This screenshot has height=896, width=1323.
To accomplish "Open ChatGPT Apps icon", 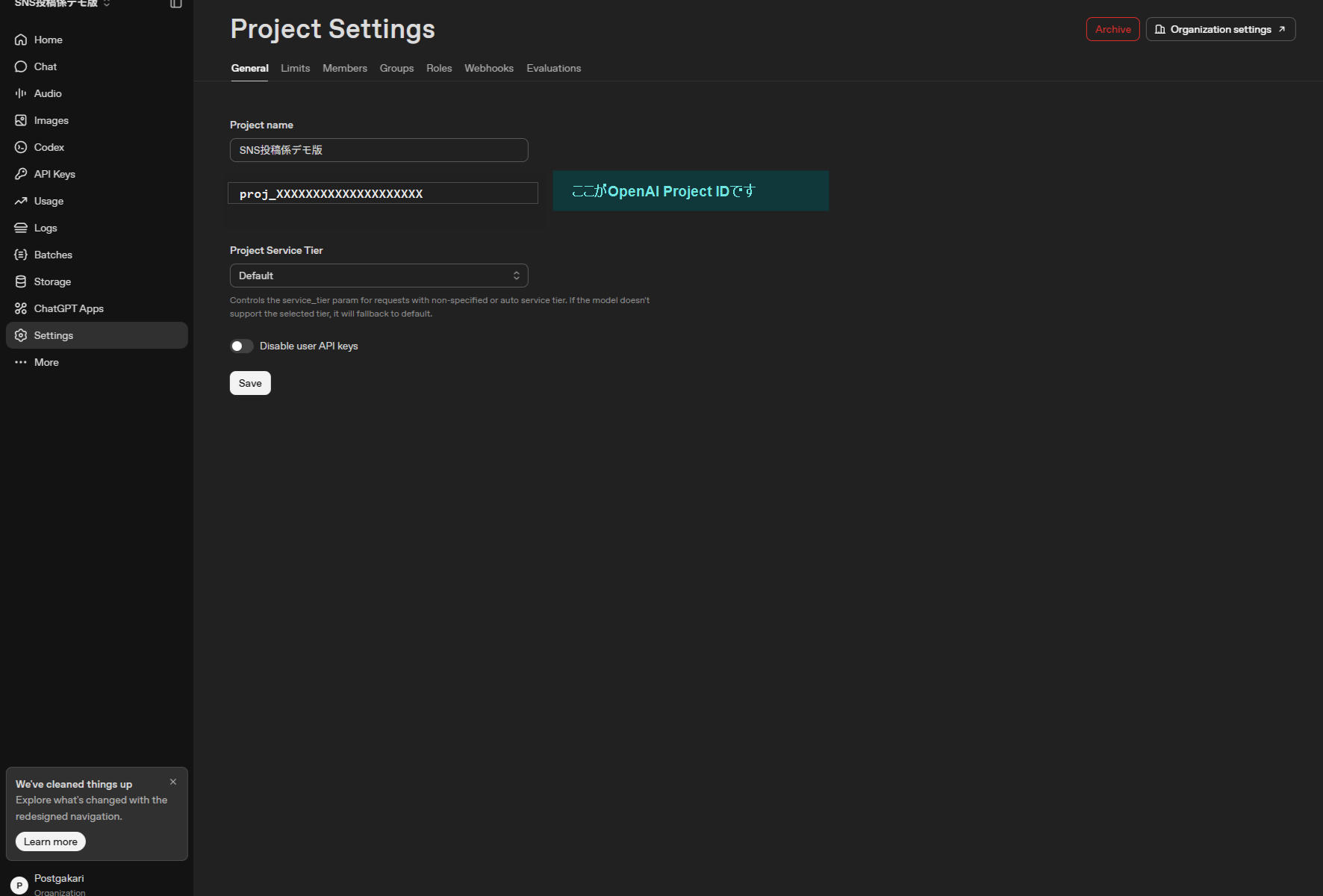I will 21,308.
